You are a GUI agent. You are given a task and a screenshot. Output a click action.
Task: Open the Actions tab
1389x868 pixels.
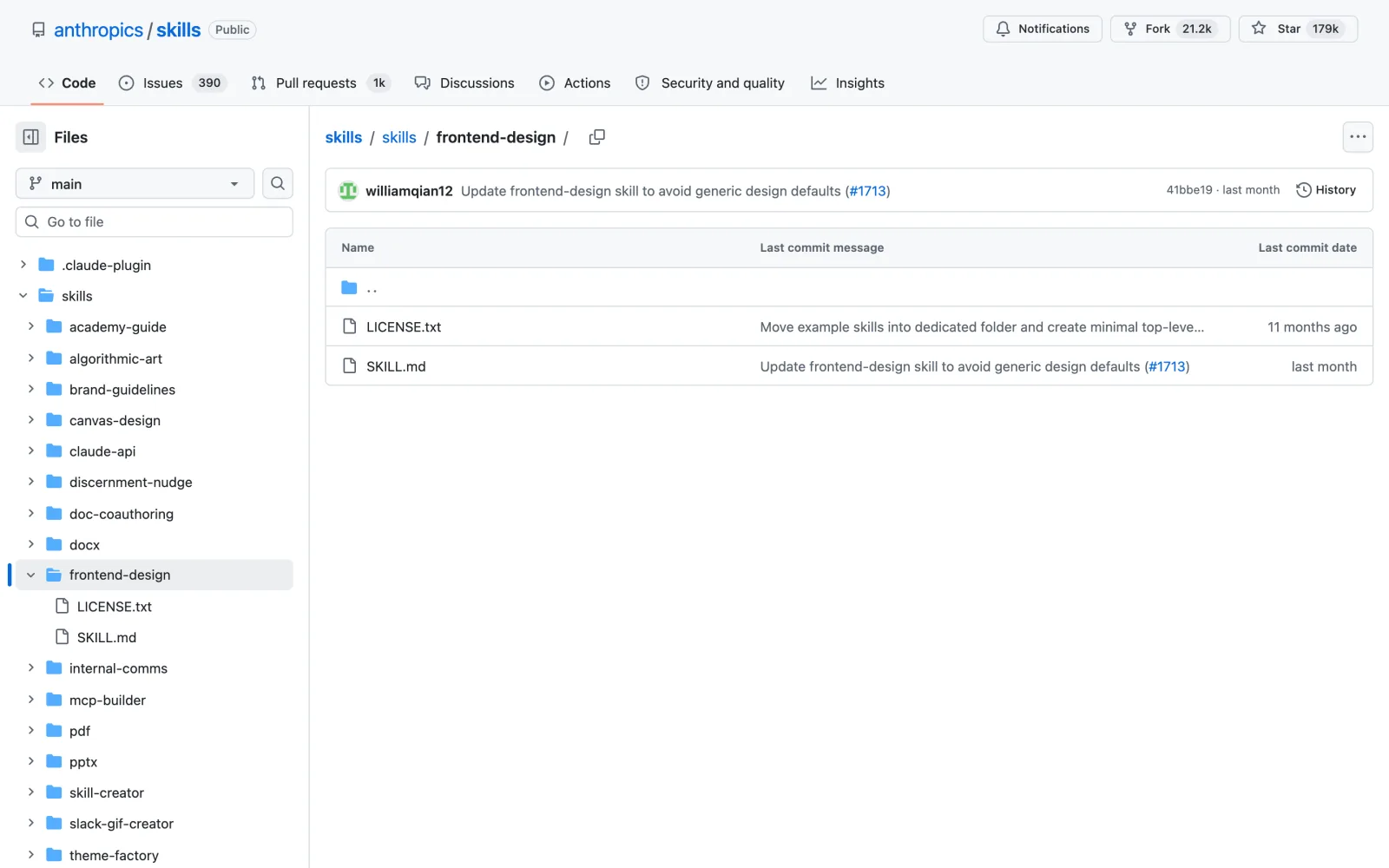pyautogui.click(x=575, y=83)
